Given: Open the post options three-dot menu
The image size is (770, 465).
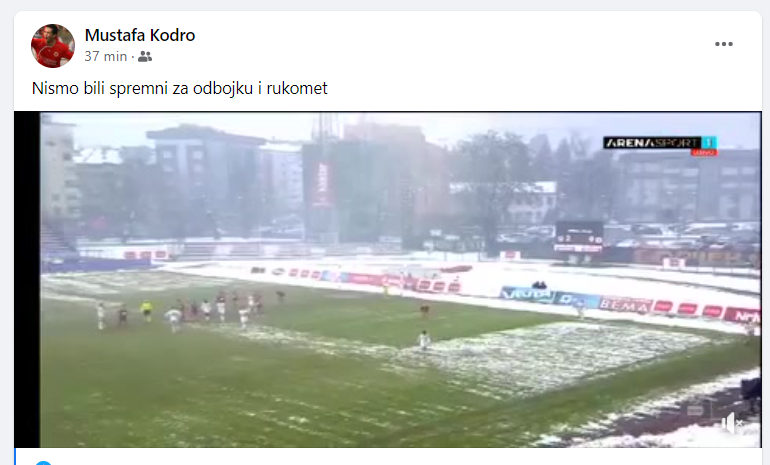Looking at the screenshot, I should pos(723,44).
